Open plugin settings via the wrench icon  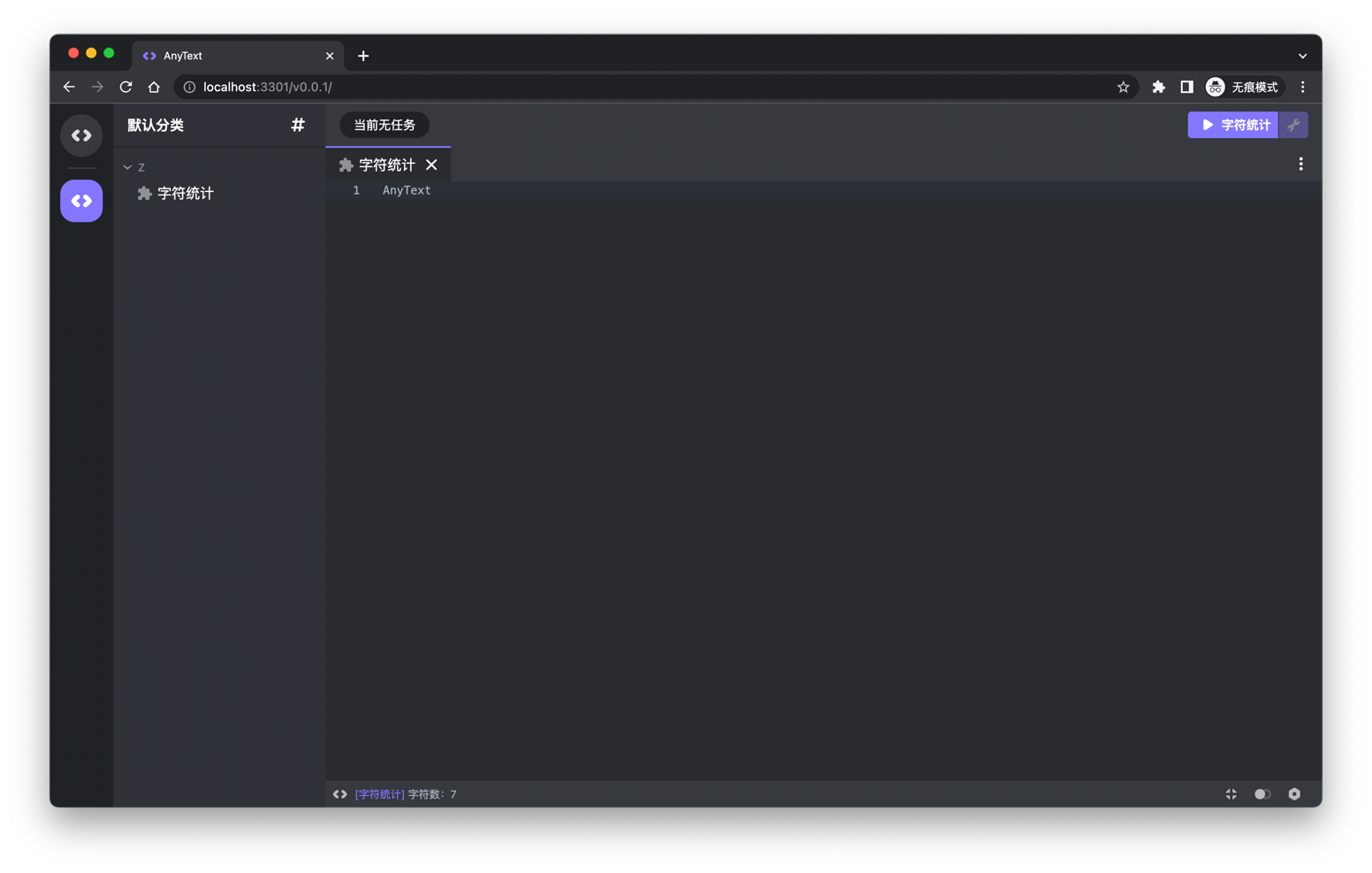point(1293,125)
